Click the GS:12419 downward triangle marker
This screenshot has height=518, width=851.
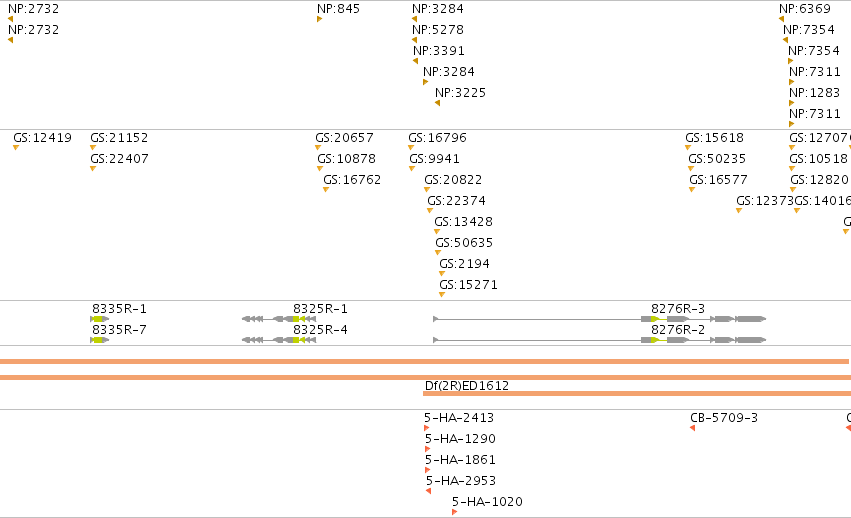tap(16, 148)
